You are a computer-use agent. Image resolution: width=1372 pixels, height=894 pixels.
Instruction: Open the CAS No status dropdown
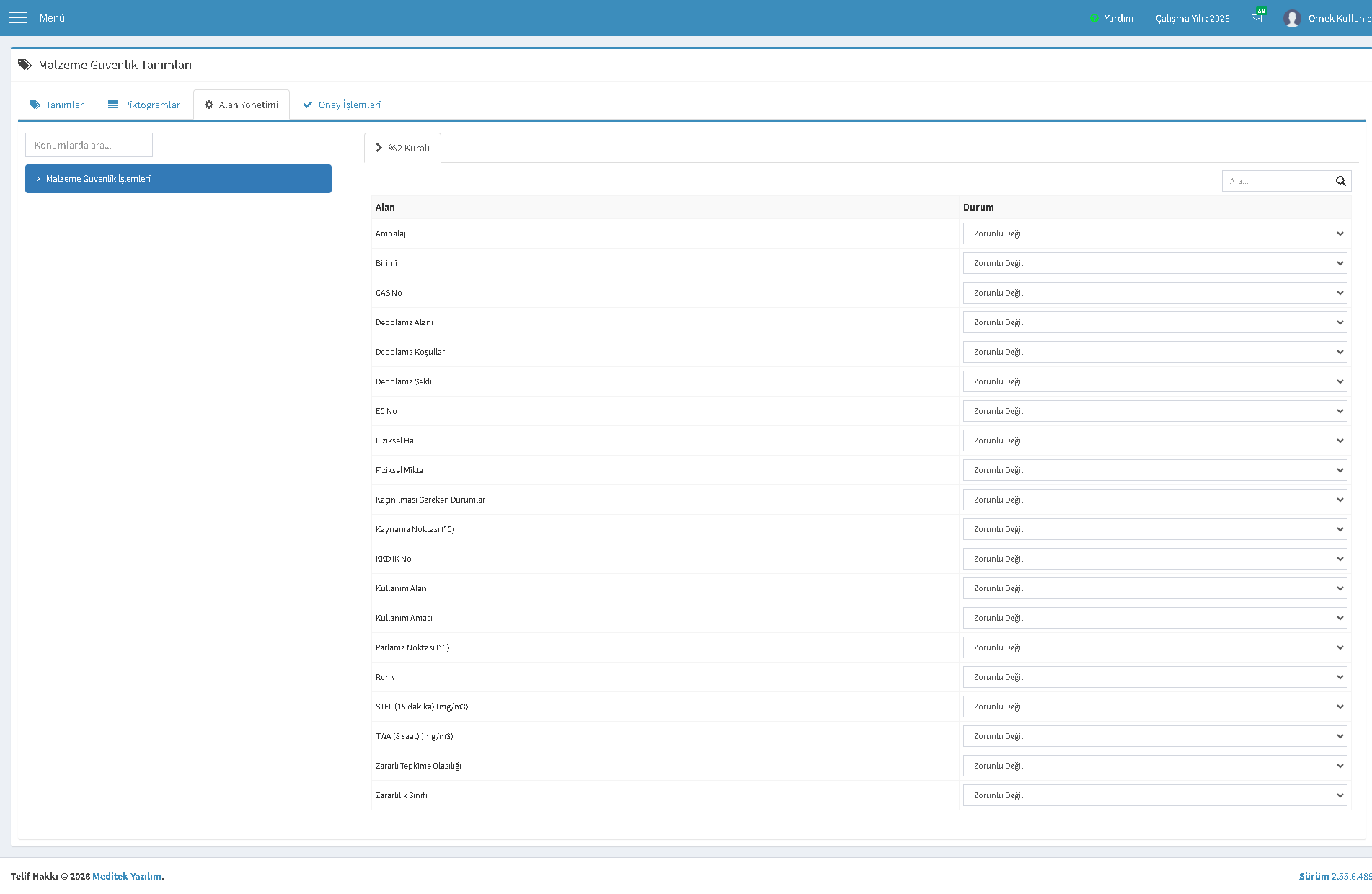[x=1155, y=293]
